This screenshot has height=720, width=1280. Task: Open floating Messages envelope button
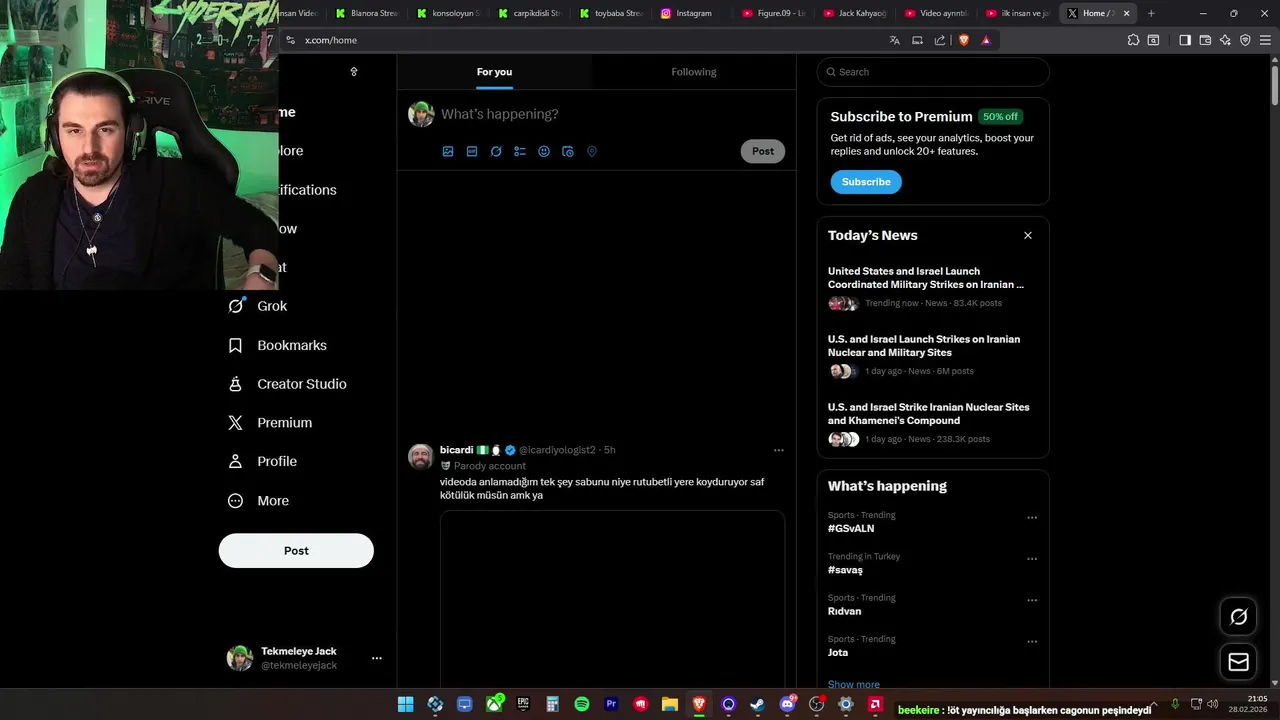[1238, 662]
